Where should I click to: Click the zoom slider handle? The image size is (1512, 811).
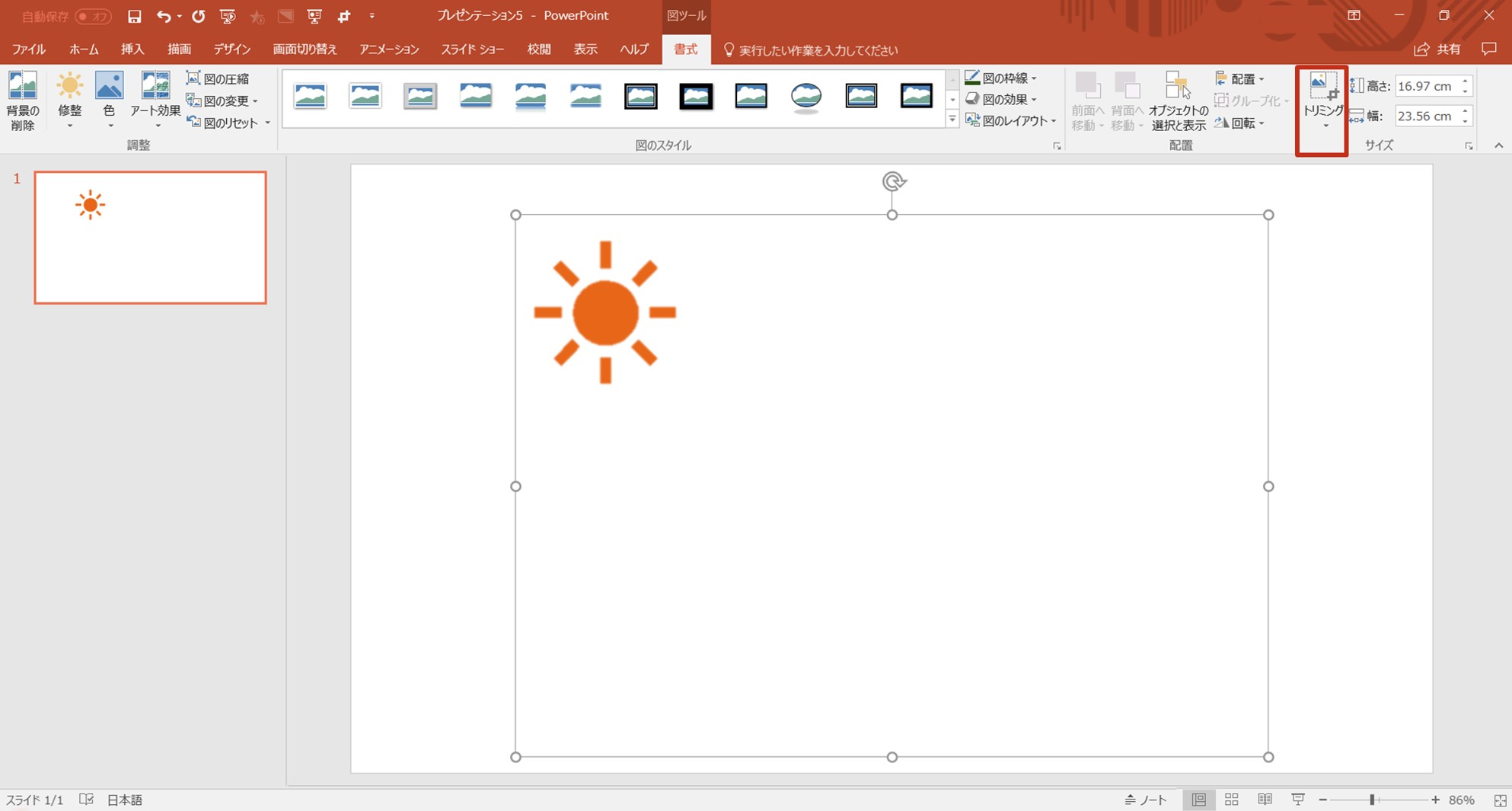[1372, 800]
